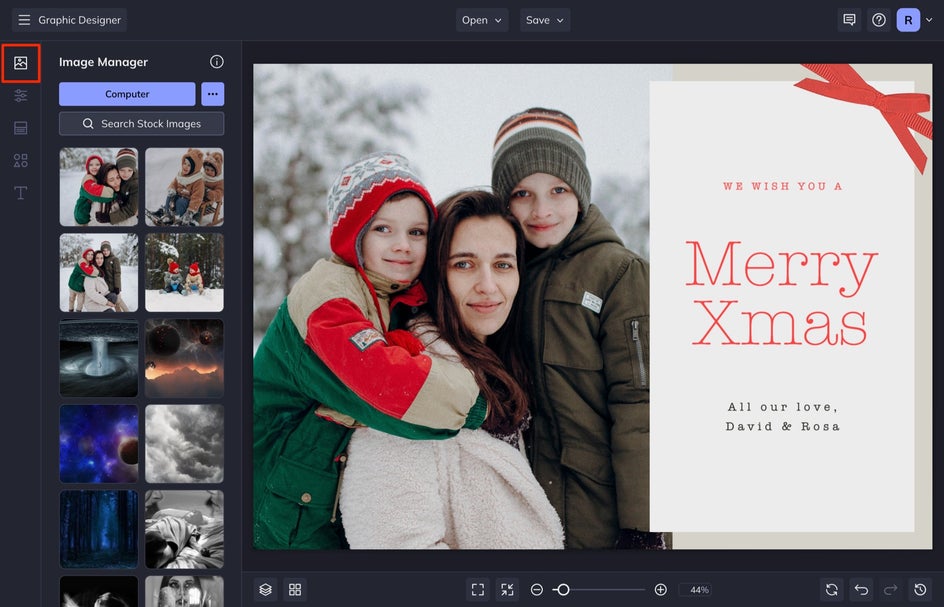The image size is (944, 607).
Task: Select the dark blue forest thumbnail
Action: coord(99,529)
